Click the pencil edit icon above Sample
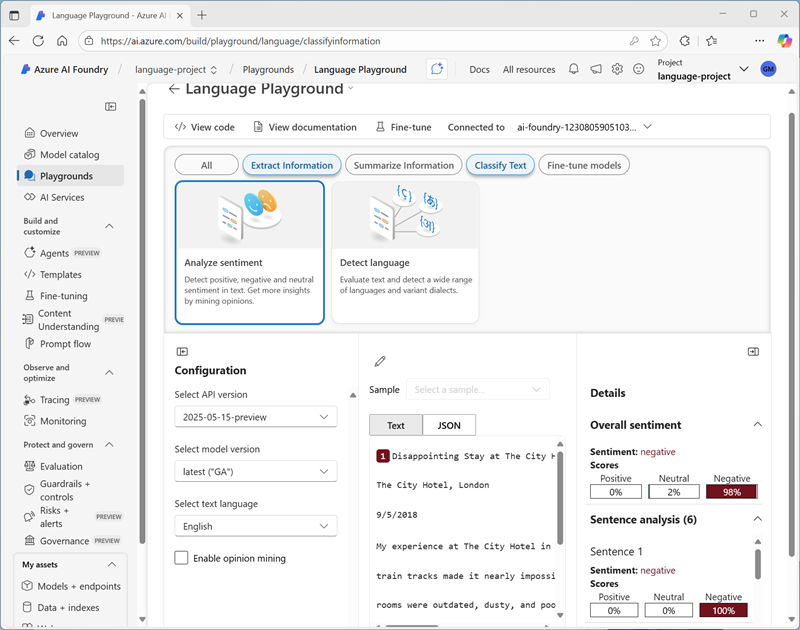The image size is (800, 630). [379, 361]
